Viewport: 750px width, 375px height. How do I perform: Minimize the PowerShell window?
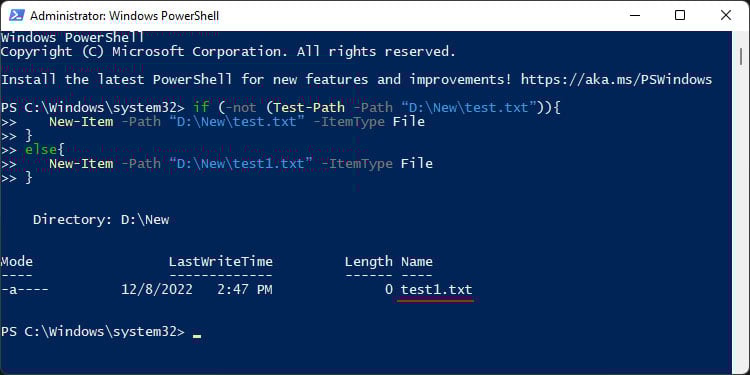tap(635, 16)
